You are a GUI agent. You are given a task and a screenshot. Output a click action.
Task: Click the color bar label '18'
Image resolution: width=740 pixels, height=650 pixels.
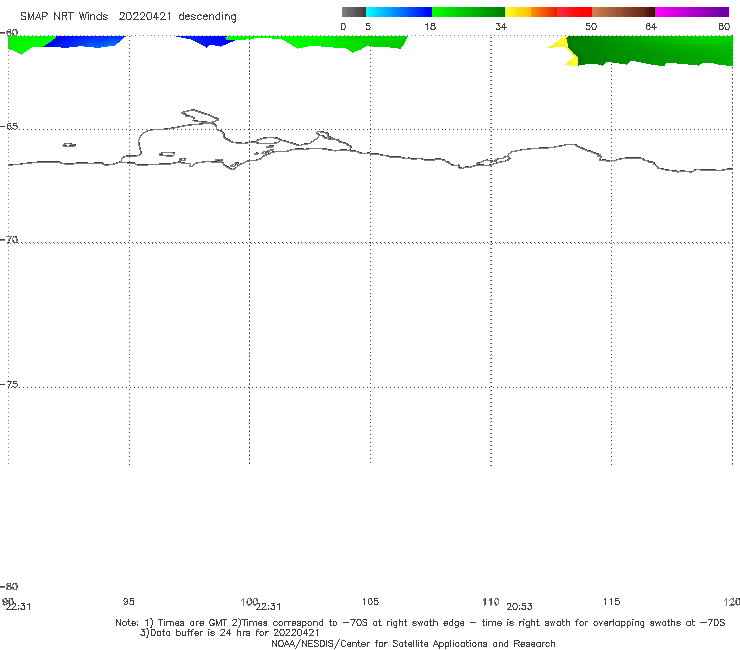tap(430, 27)
